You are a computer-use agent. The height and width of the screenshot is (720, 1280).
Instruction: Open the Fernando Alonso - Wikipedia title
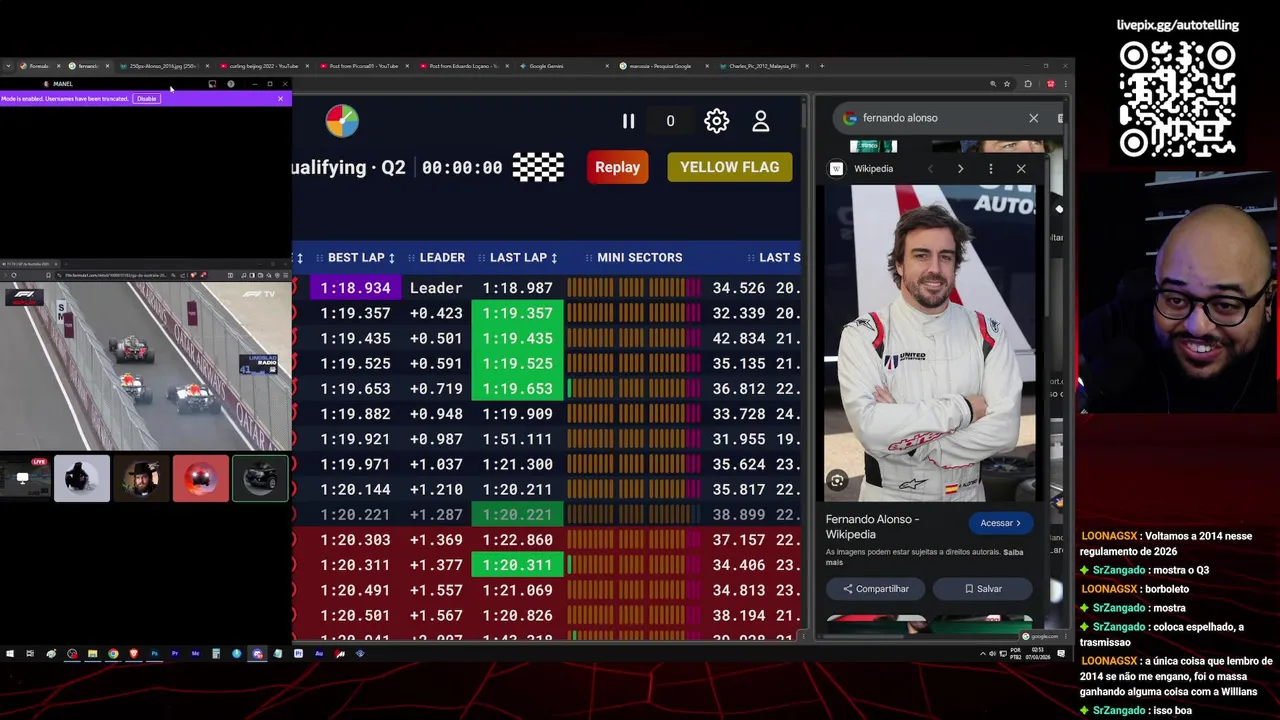click(872, 527)
